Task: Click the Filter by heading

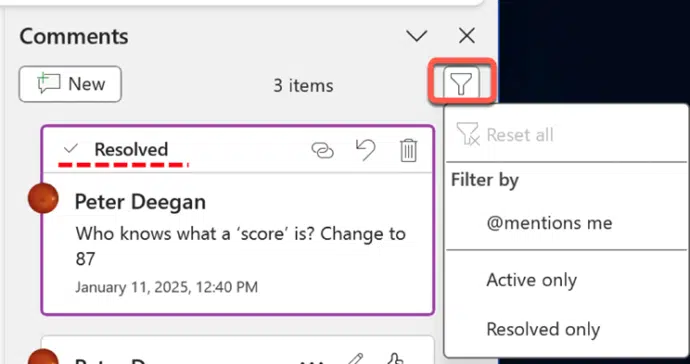Action: click(485, 180)
